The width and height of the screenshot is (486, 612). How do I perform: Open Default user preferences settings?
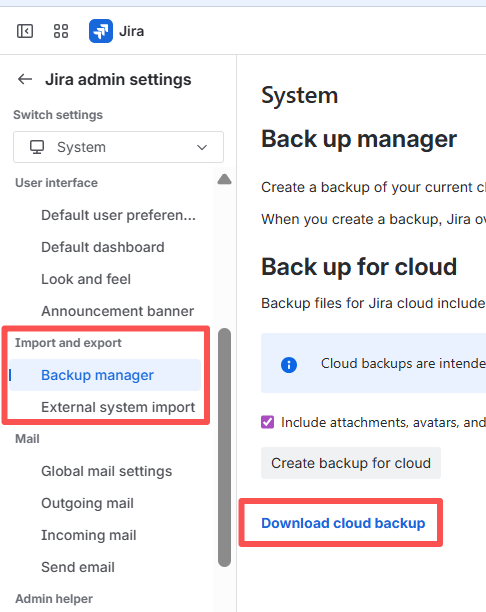pyautogui.click(x=118, y=215)
